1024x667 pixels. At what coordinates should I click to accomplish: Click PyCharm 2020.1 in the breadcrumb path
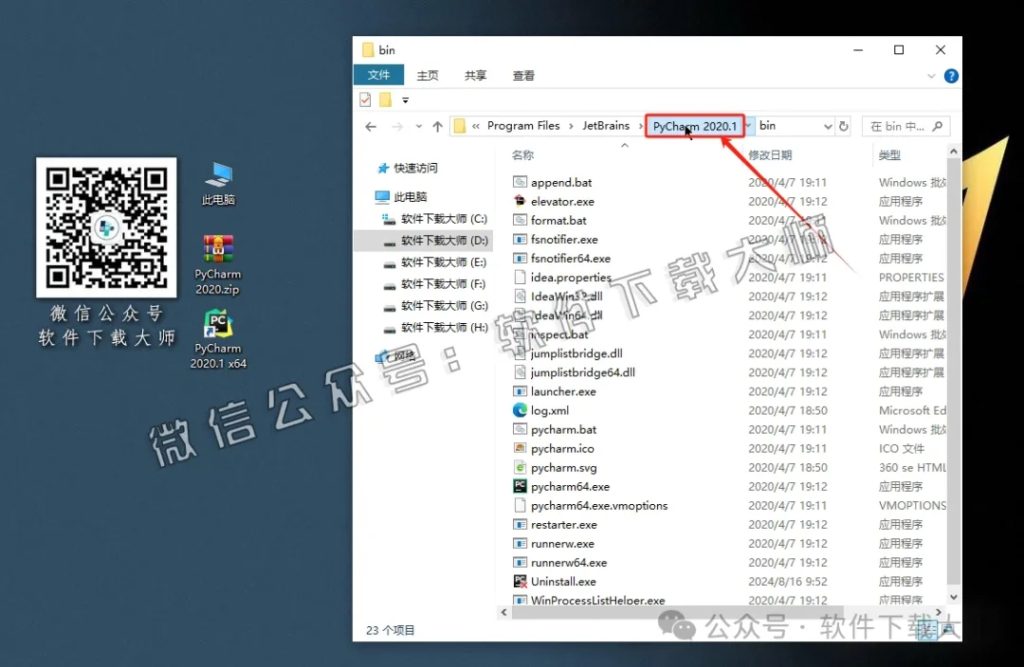click(x=694, y=126)
